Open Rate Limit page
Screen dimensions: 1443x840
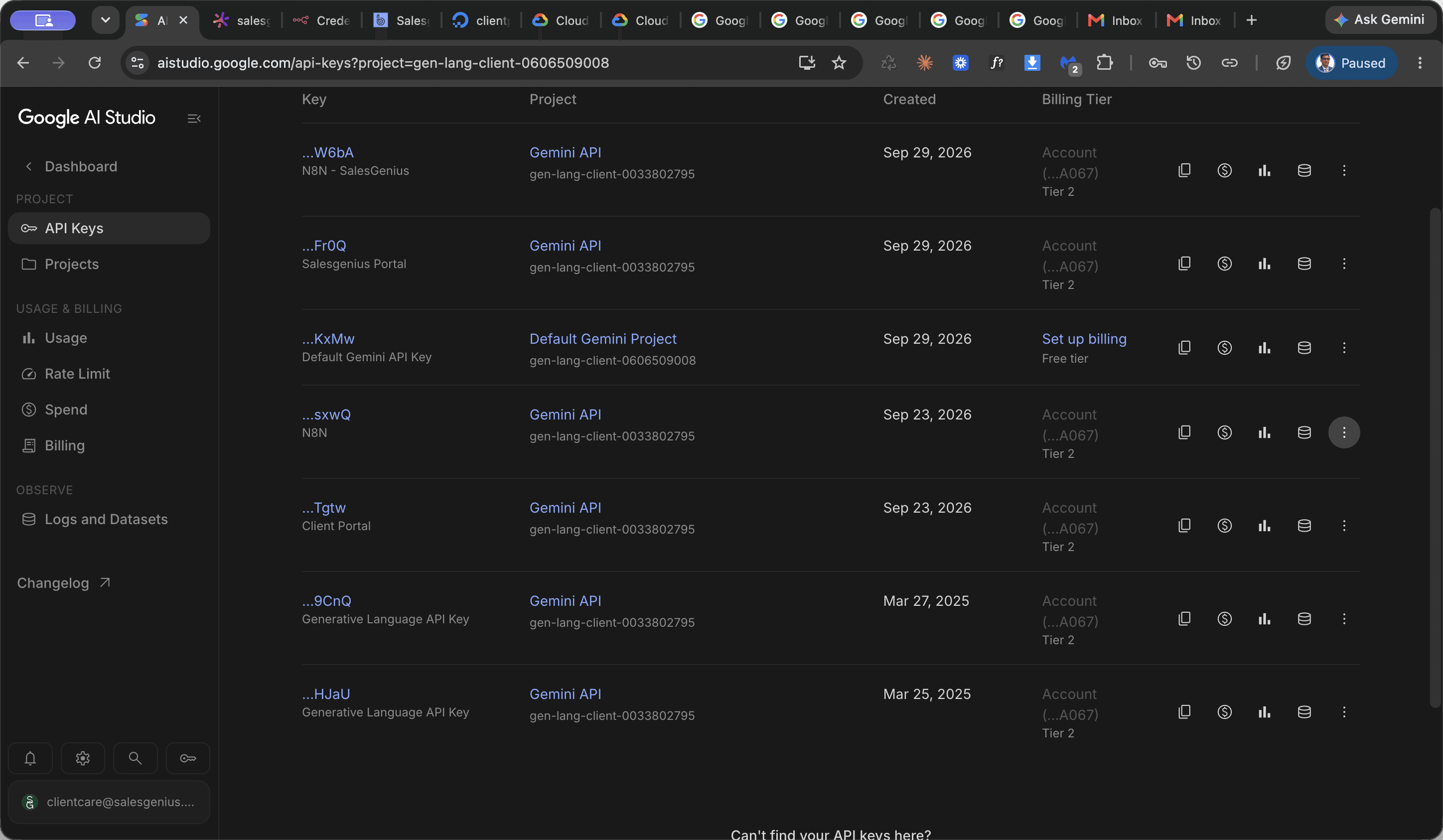[109, 374]
